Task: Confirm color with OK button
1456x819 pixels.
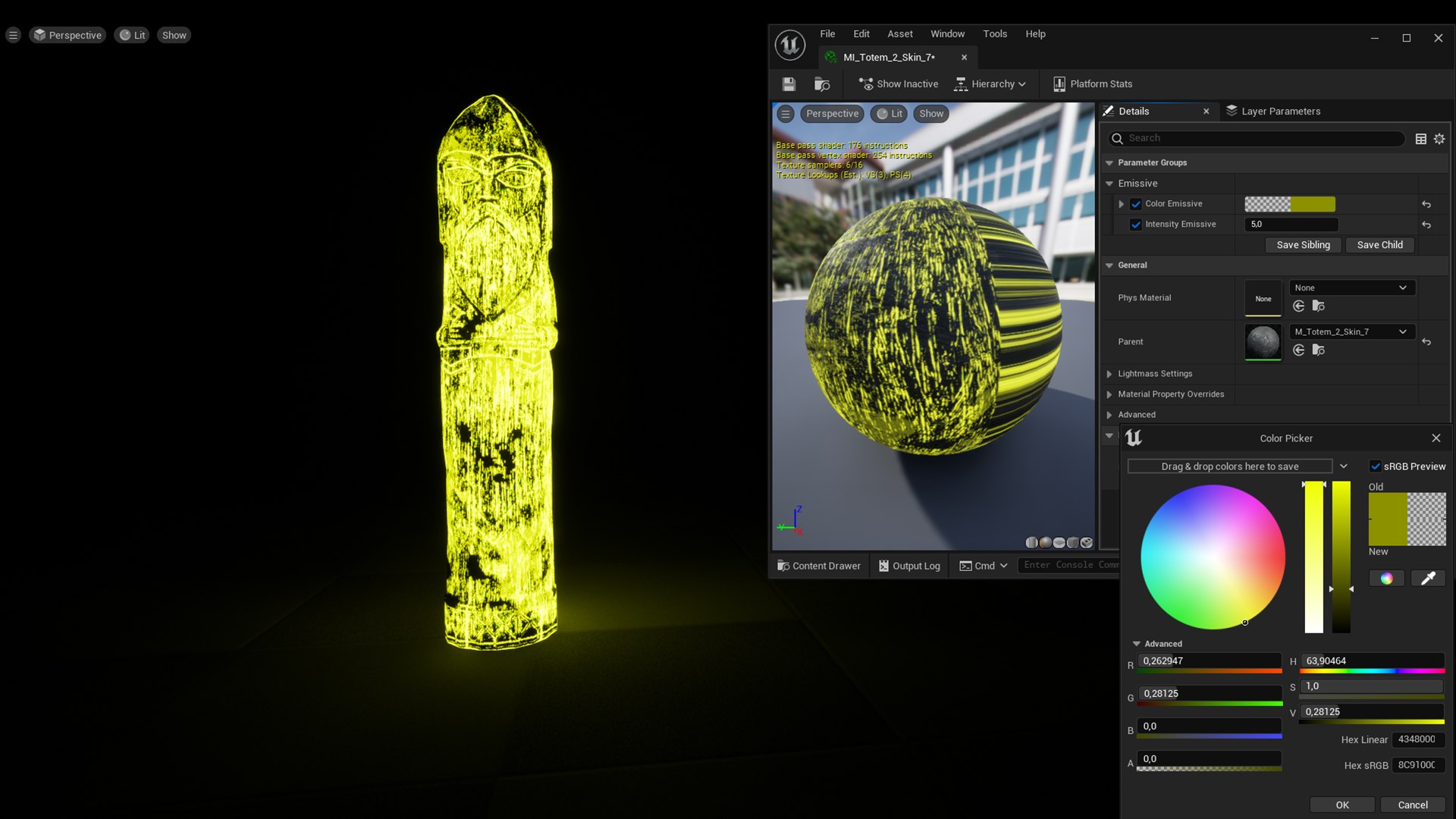Action: point(1342,805)
